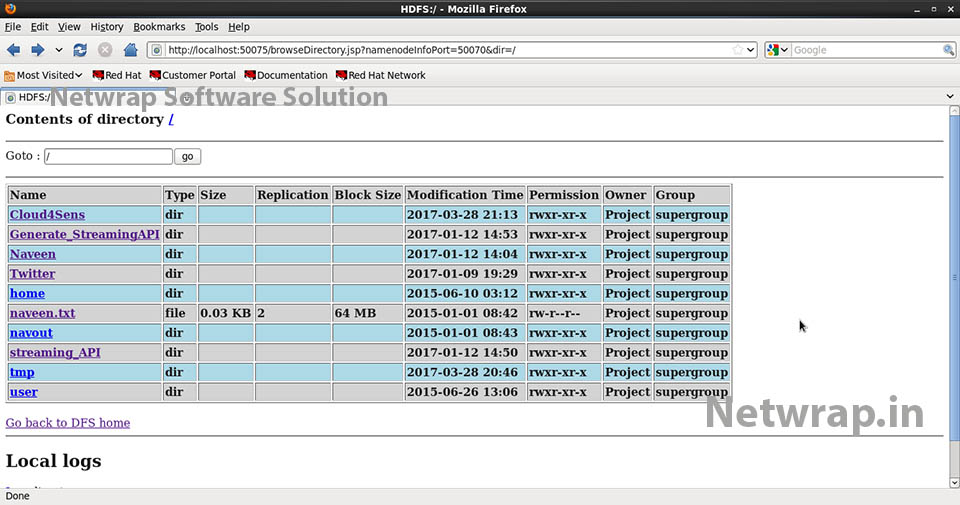Click the naveen.txt file link
This screenshot has height=505, width=960.
coord(42,313)
